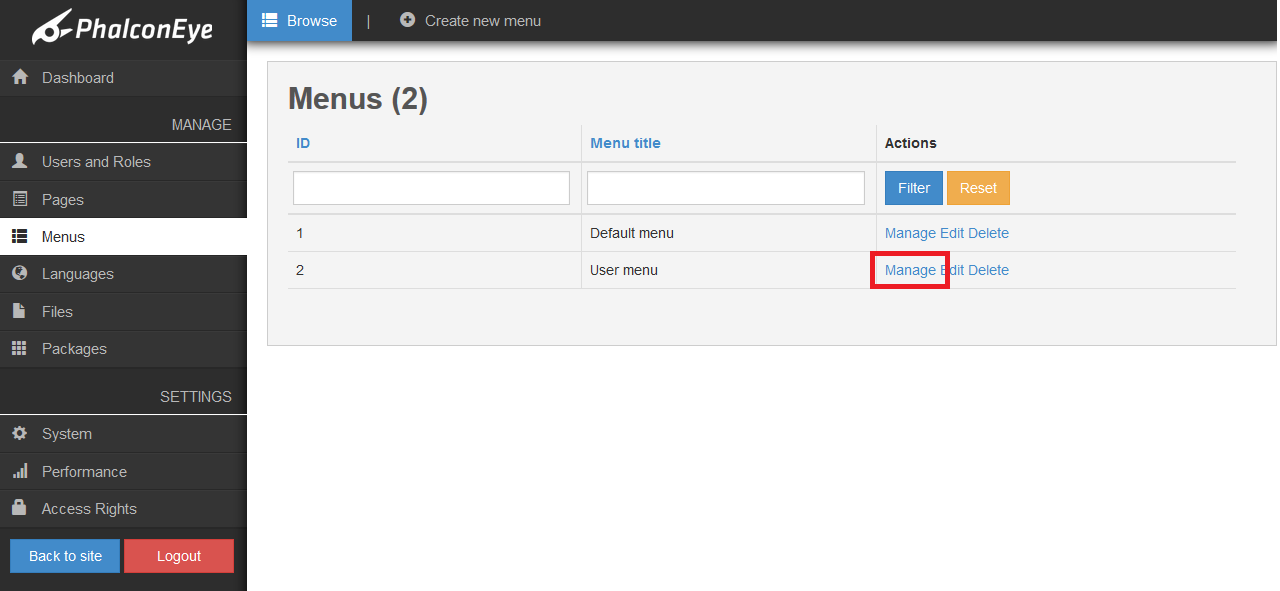Screen dimensions: 1280x591
Task: Click Delete for User menu
Action: click(x=988, y=270)
